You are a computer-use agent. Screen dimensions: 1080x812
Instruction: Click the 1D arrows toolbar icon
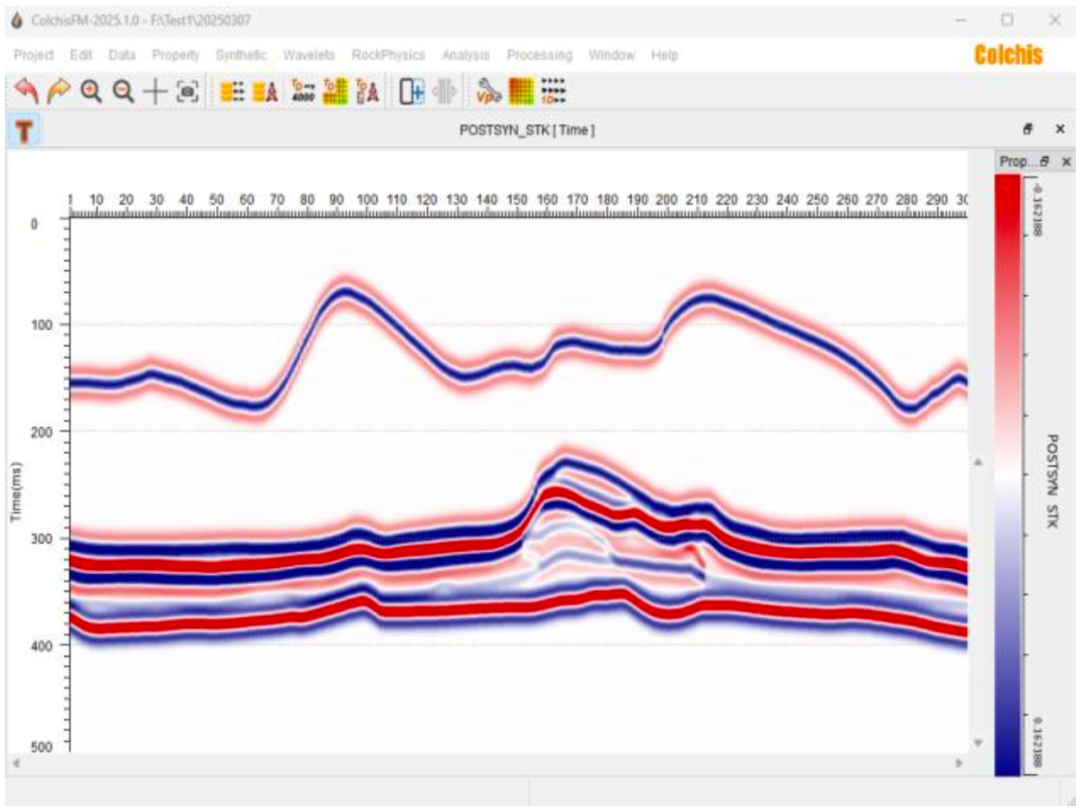pyautogui.click(x=553, y=91)
